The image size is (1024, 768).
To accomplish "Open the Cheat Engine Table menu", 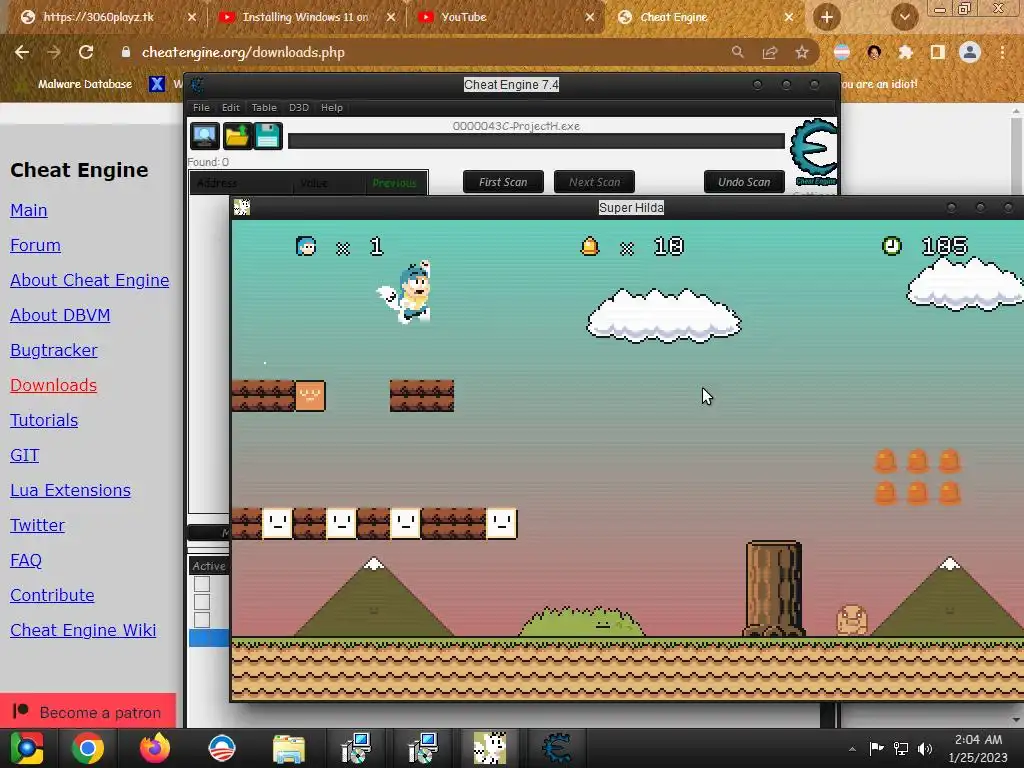I will click(264, 107).
